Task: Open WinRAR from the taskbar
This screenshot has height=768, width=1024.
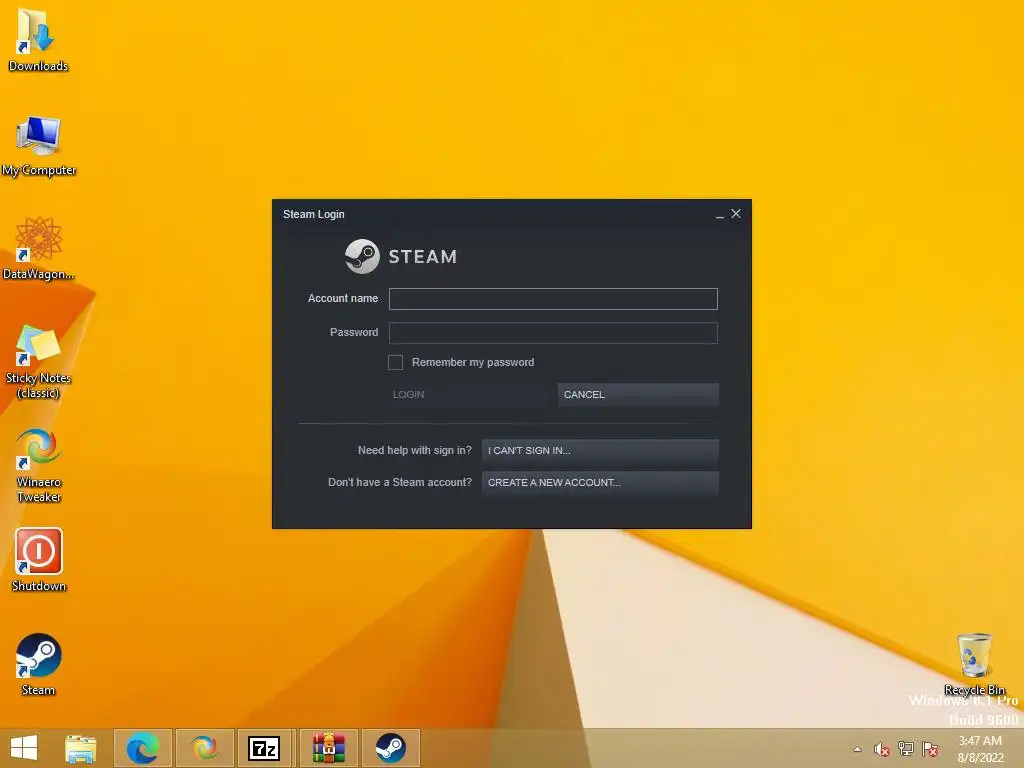Action: tap(328, 748)
